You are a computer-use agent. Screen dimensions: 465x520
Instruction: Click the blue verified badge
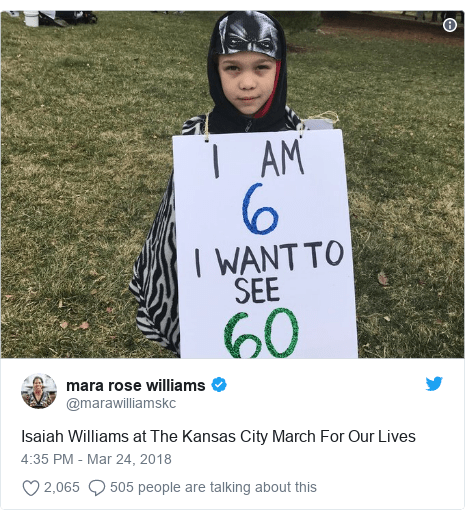pyautogui.click(x=219, y=385)
